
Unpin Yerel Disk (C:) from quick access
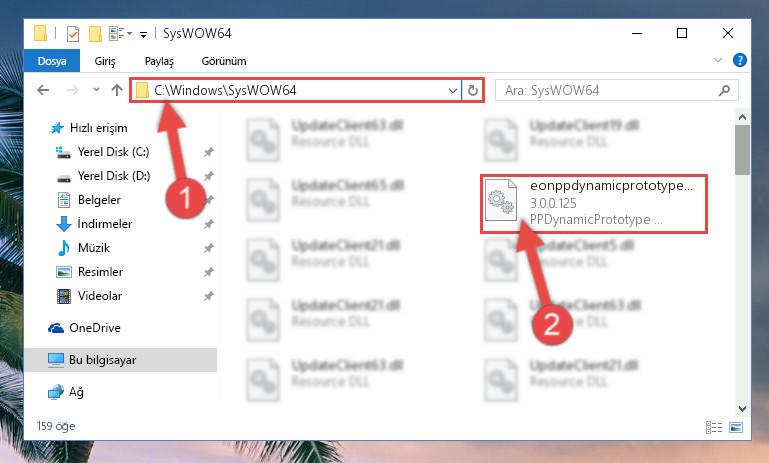point(209,152)
